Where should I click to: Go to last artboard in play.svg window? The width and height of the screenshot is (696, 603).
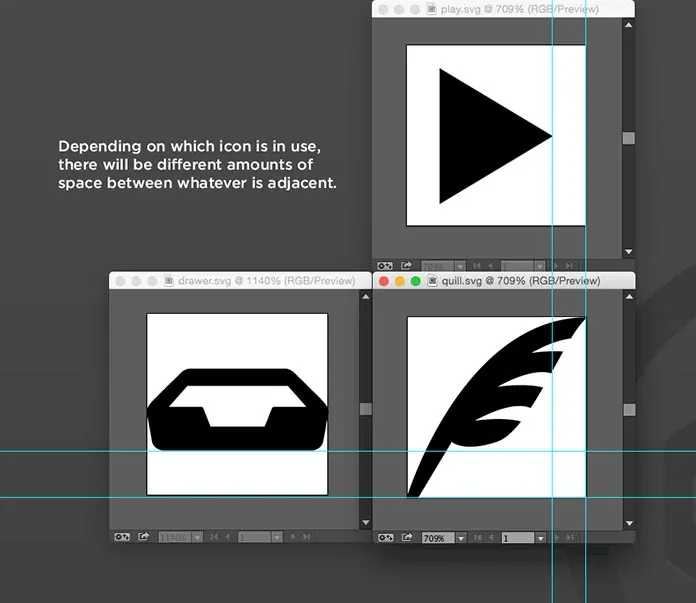(569, 266)
